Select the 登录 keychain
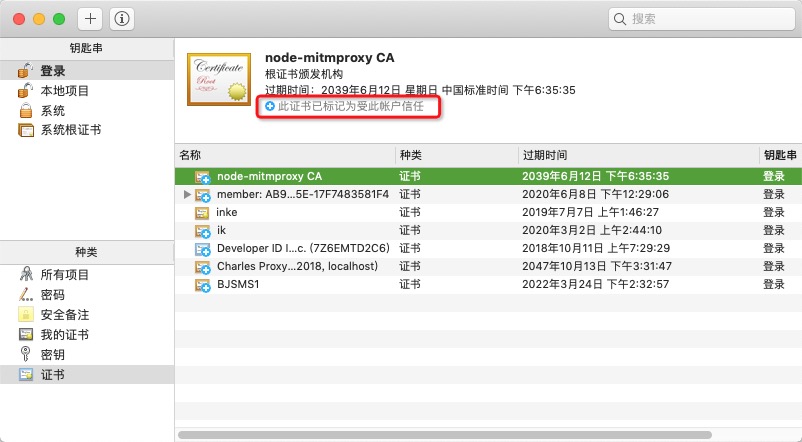 pyautogui.click(x=87, y=71)
